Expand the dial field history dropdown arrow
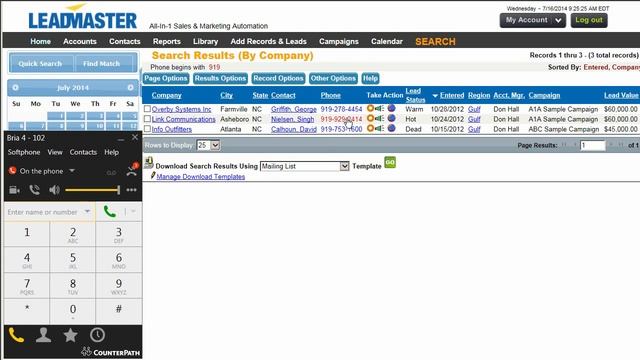Viewport: 640px width, 360px height. pos(87,211)
